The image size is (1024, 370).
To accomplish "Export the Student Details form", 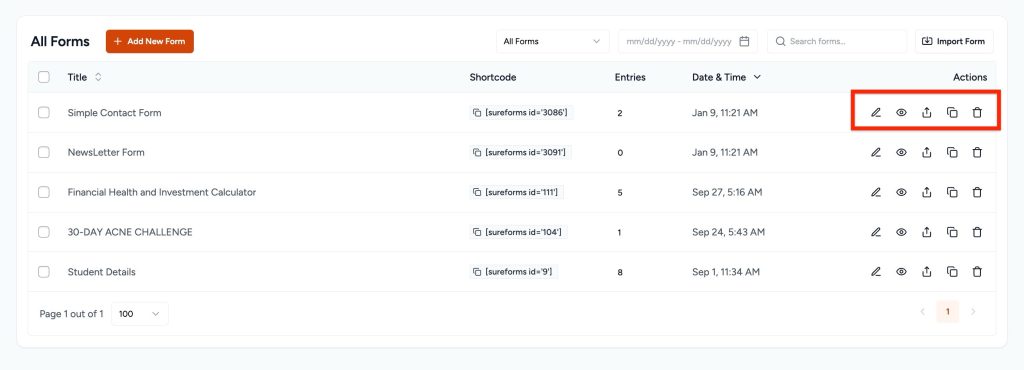I will tap(926, 272).
